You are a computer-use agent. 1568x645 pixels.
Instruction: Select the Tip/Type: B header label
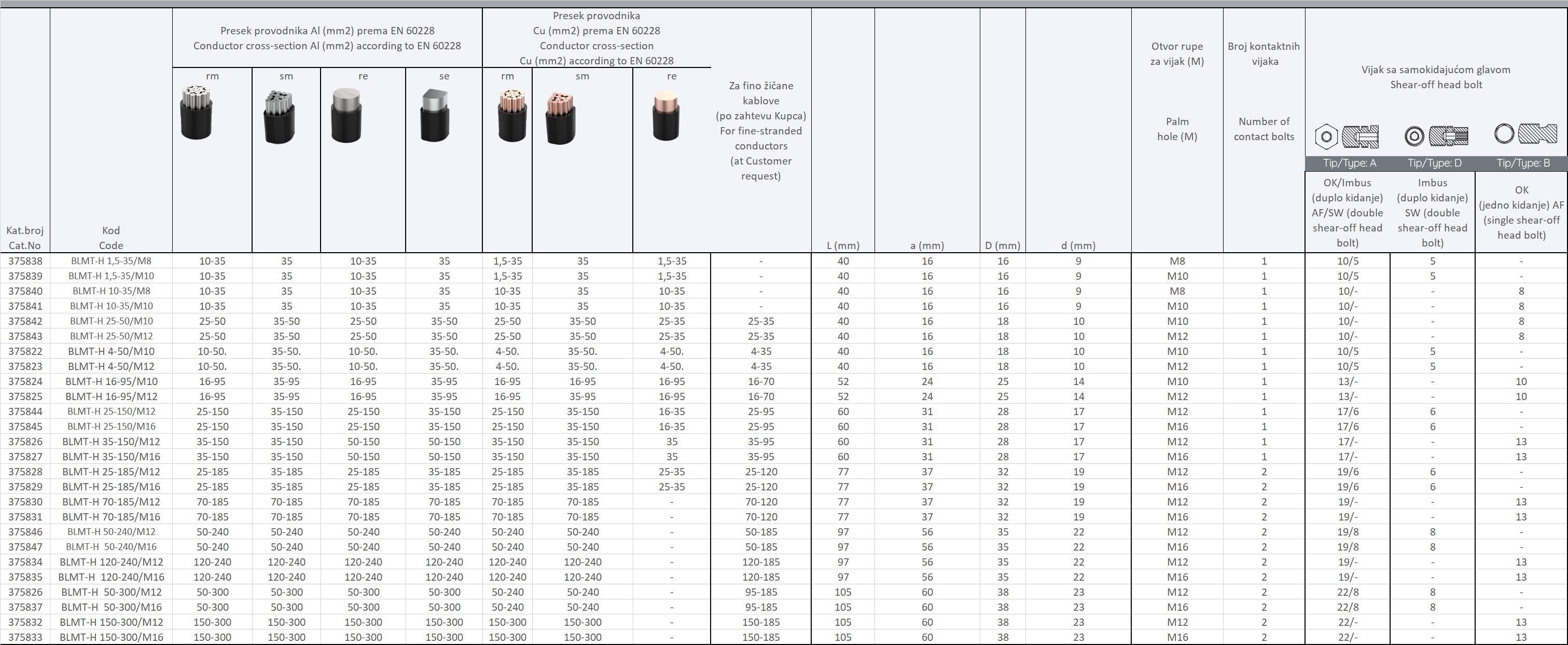tap(1523, 163)
